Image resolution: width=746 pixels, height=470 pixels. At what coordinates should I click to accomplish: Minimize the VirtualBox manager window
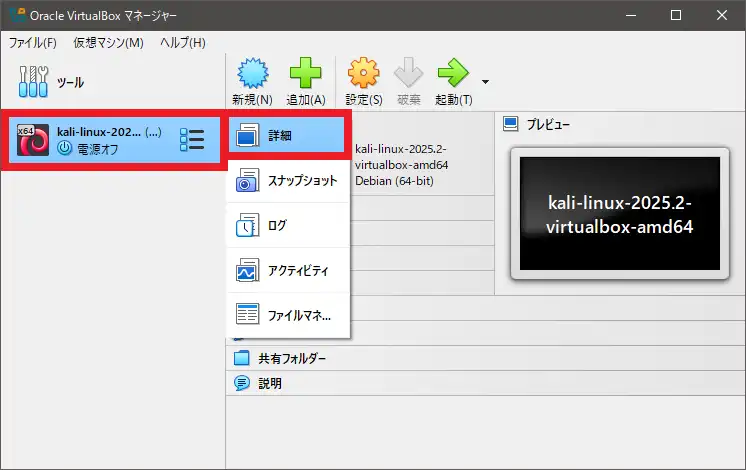[631, 15]
